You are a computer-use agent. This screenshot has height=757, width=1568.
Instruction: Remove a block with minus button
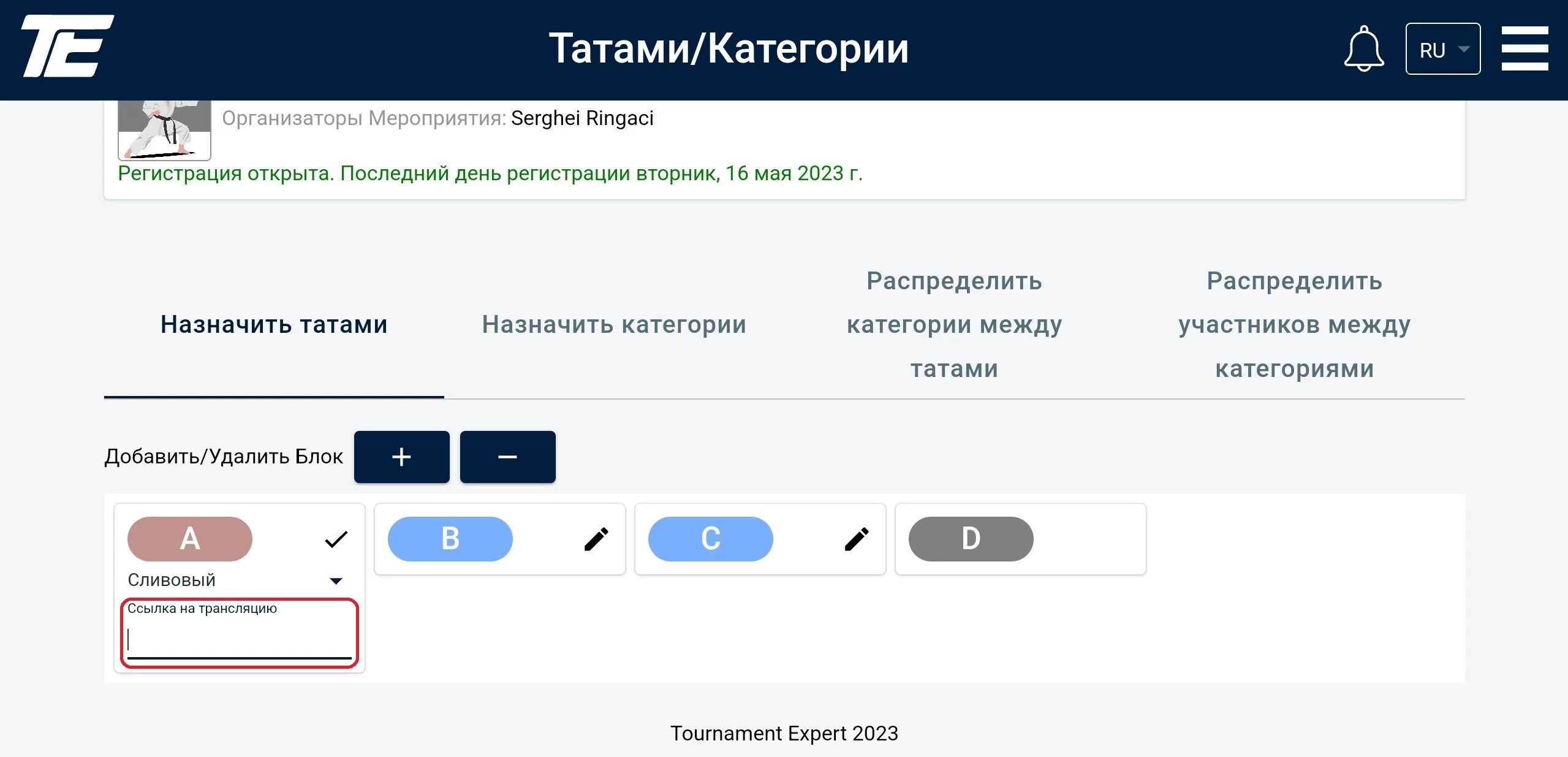pyautogui.click(x=507, y=457)
